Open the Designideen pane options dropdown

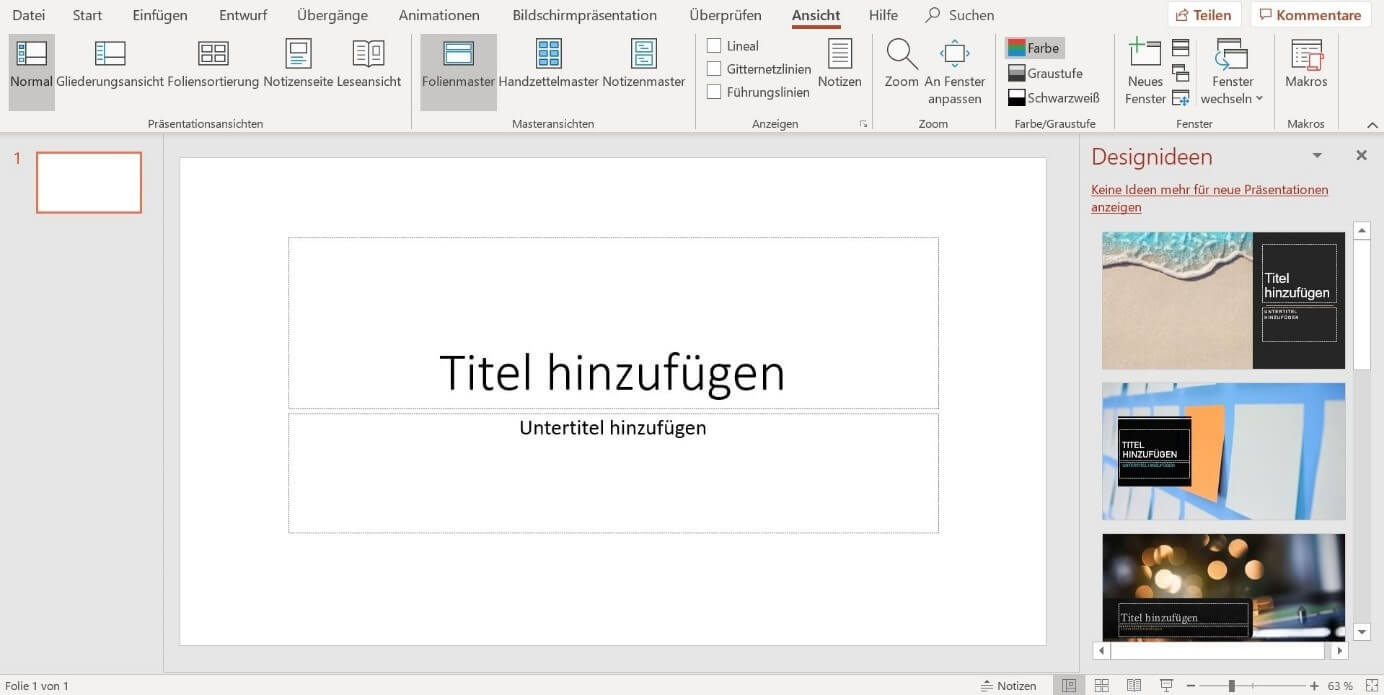(1317, 156)
